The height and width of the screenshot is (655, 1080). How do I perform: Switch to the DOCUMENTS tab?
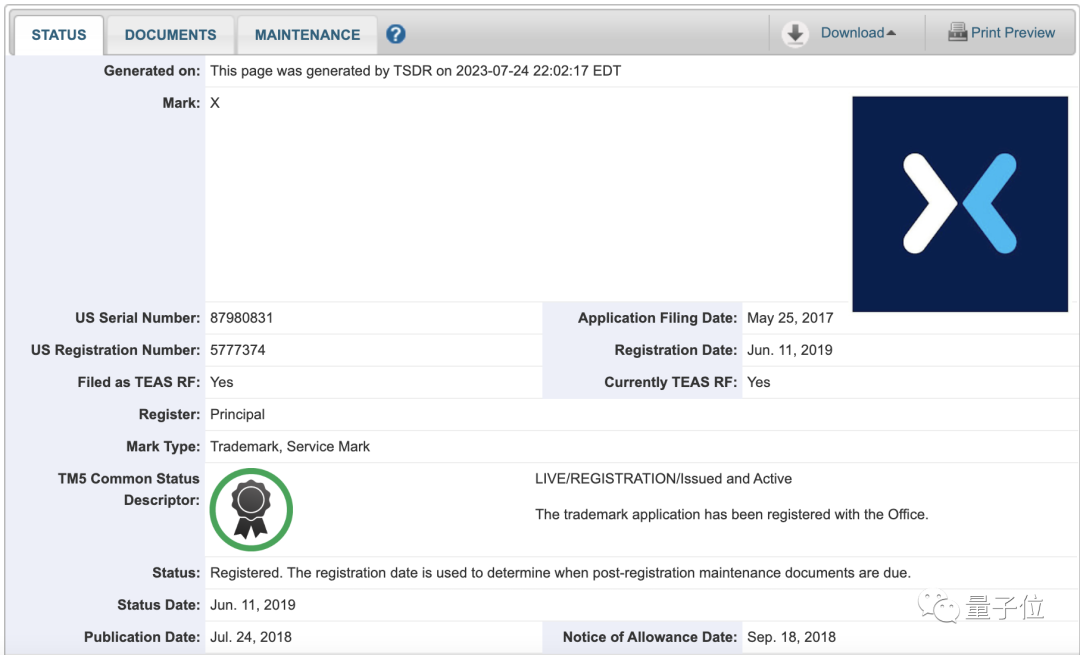(170, 35)
